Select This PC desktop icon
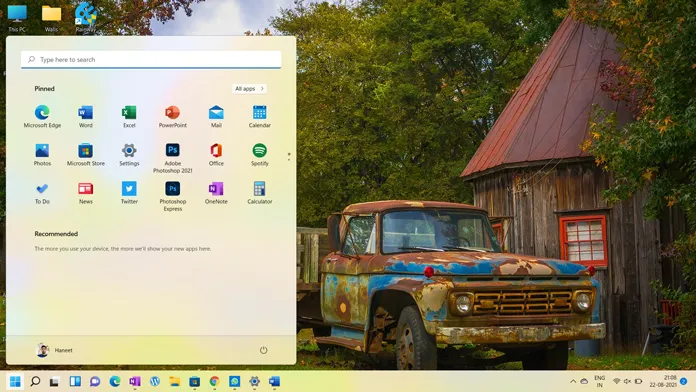 17,18
